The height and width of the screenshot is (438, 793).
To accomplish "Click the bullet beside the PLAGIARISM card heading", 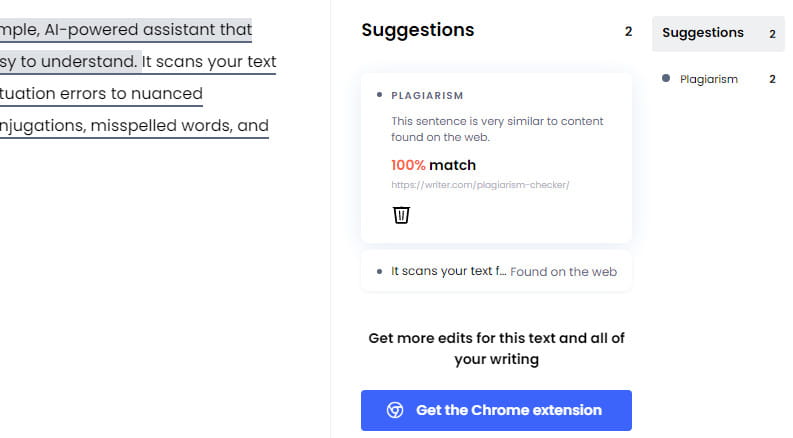I will click(x=379, y=95).
